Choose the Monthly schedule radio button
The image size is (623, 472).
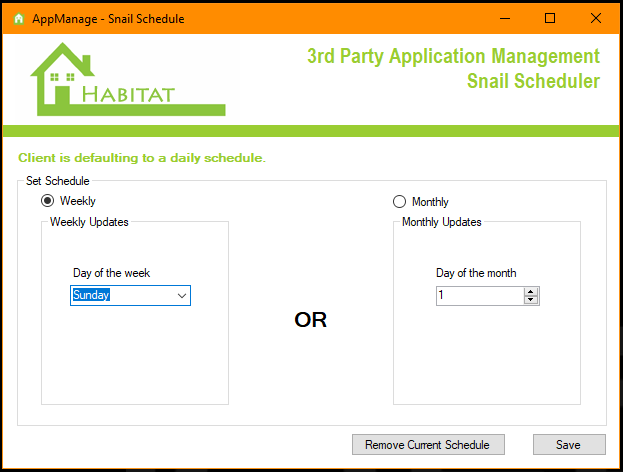coord(400,202)
